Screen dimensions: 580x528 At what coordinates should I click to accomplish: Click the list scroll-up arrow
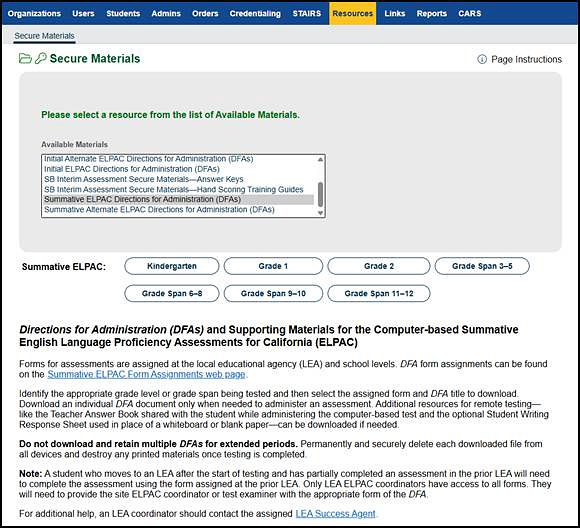click(x=320, y=159)
